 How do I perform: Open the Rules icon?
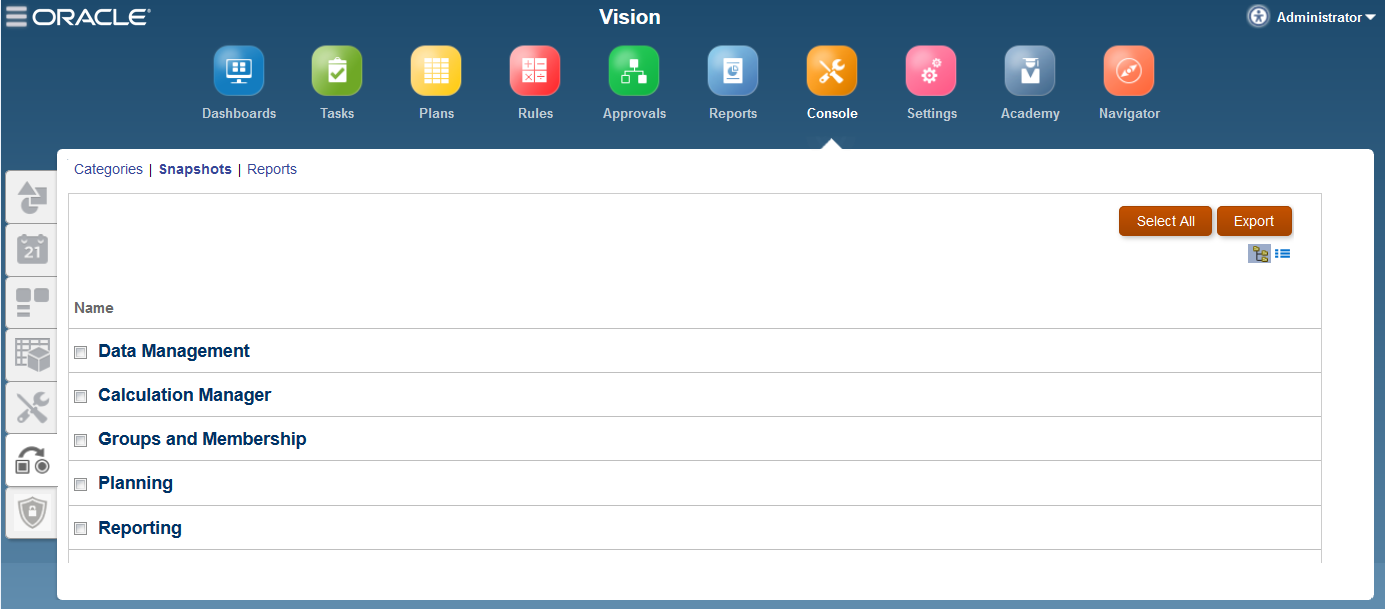pos(535,71)
